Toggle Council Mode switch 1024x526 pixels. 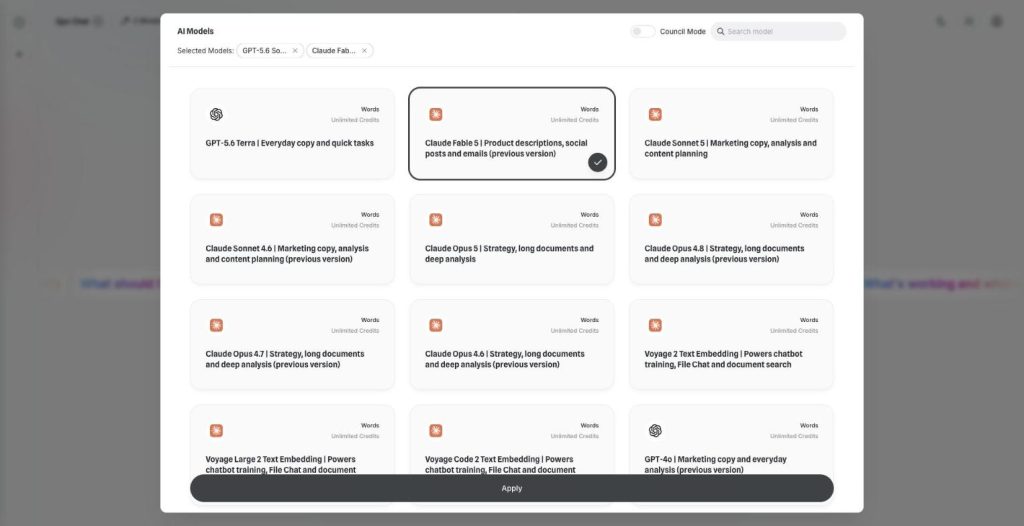[643, 31]
